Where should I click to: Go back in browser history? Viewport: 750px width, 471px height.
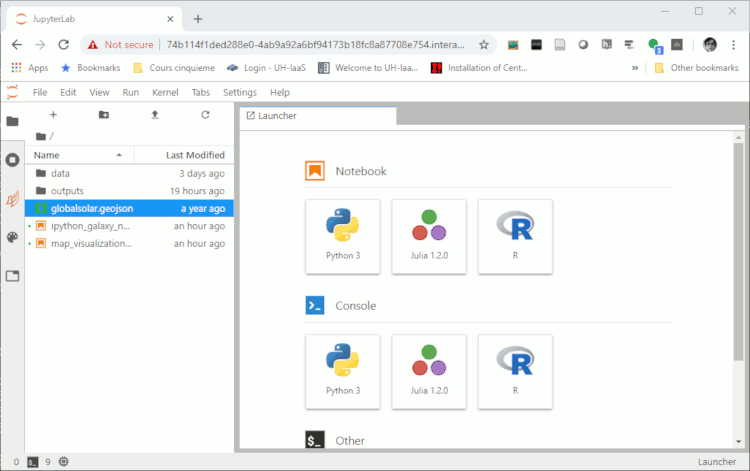(x=17, y=44)
